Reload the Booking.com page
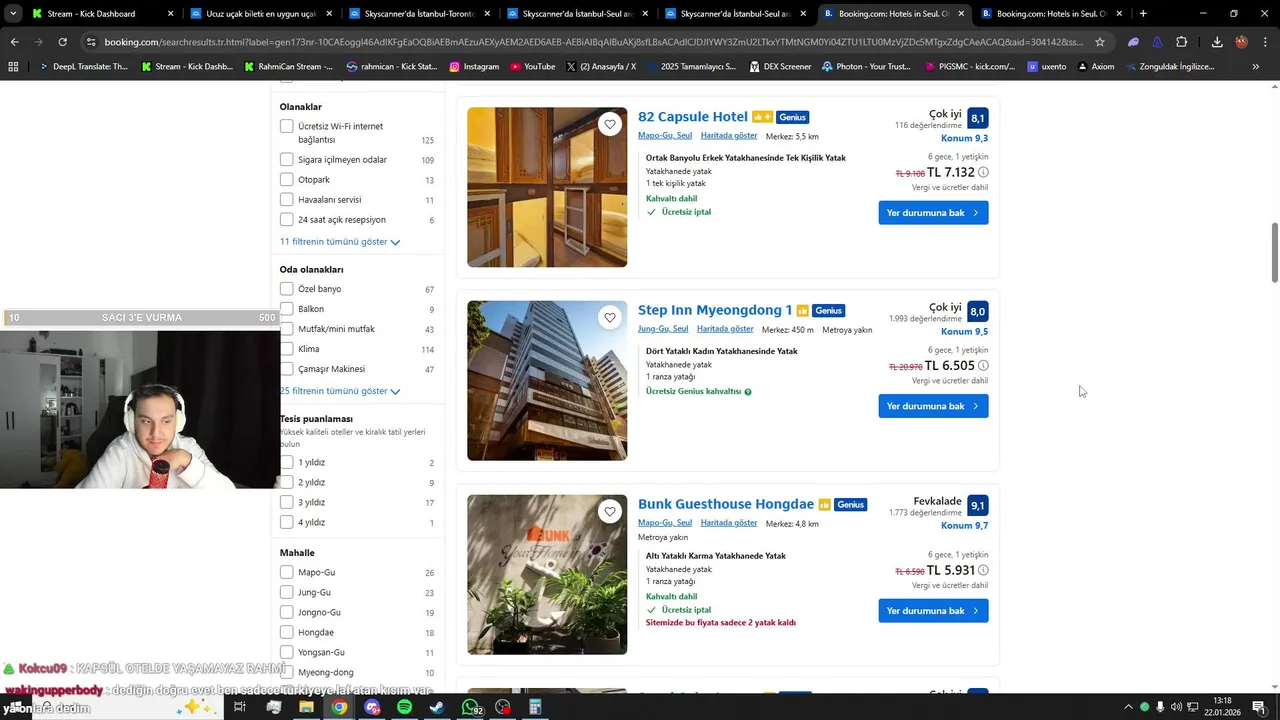Viewport: 1280px width, 720px height. 62,42
